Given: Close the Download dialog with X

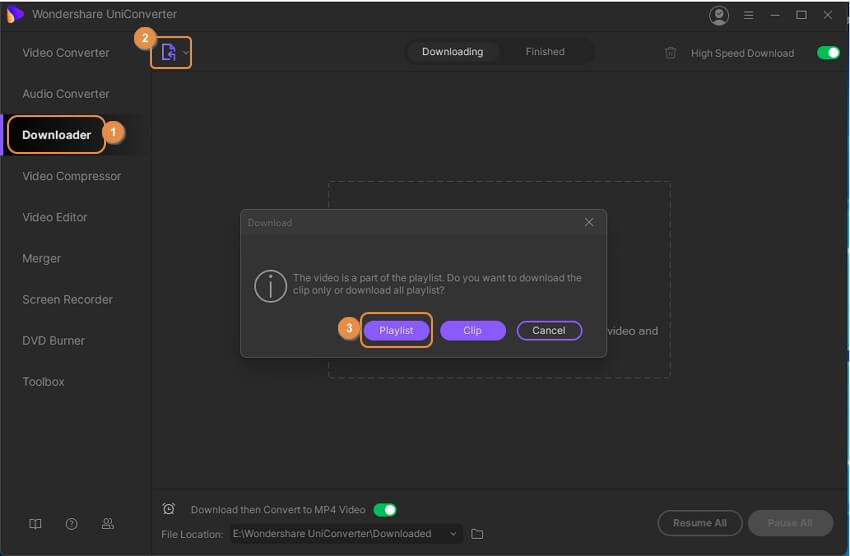Looking at the screenshot, I should pos(589,222).
